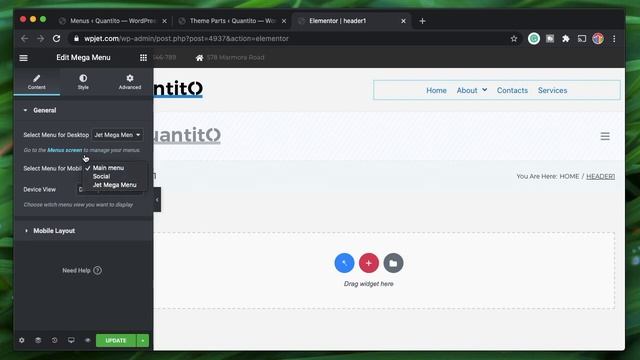Open the Navigator layers icon
Viewport: 640px width, 360px height.
pos(38,340)
